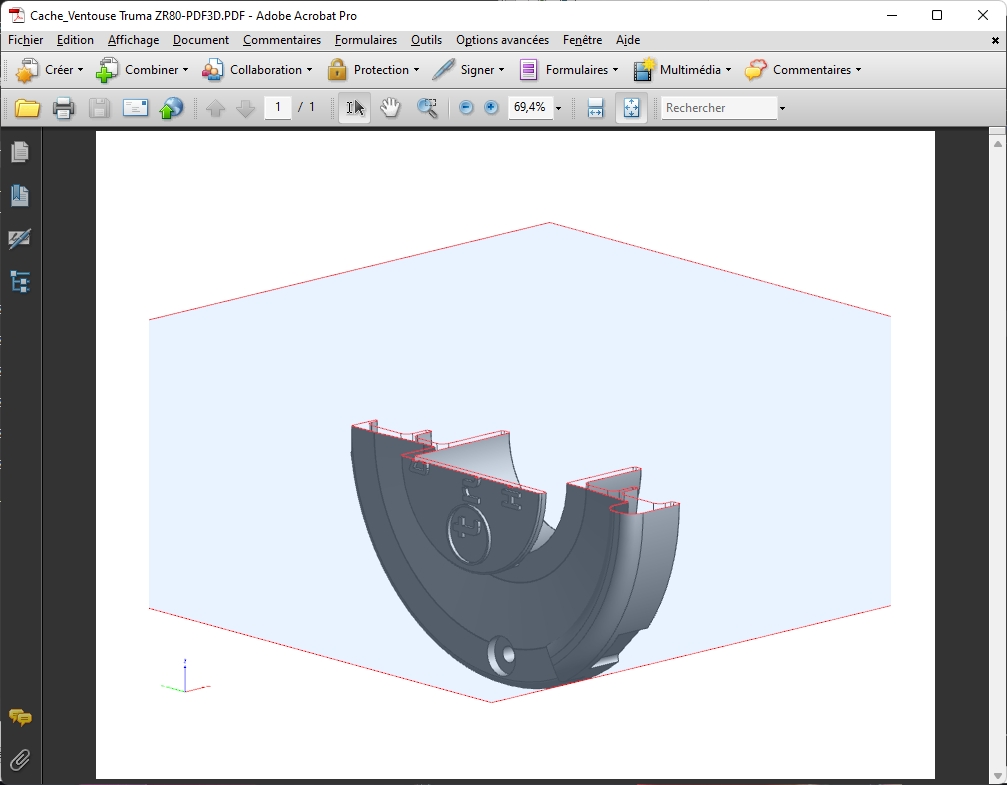This screenshot has width=1007, height=785.
Task: Open the Model Tree panel
Action: 20,282
